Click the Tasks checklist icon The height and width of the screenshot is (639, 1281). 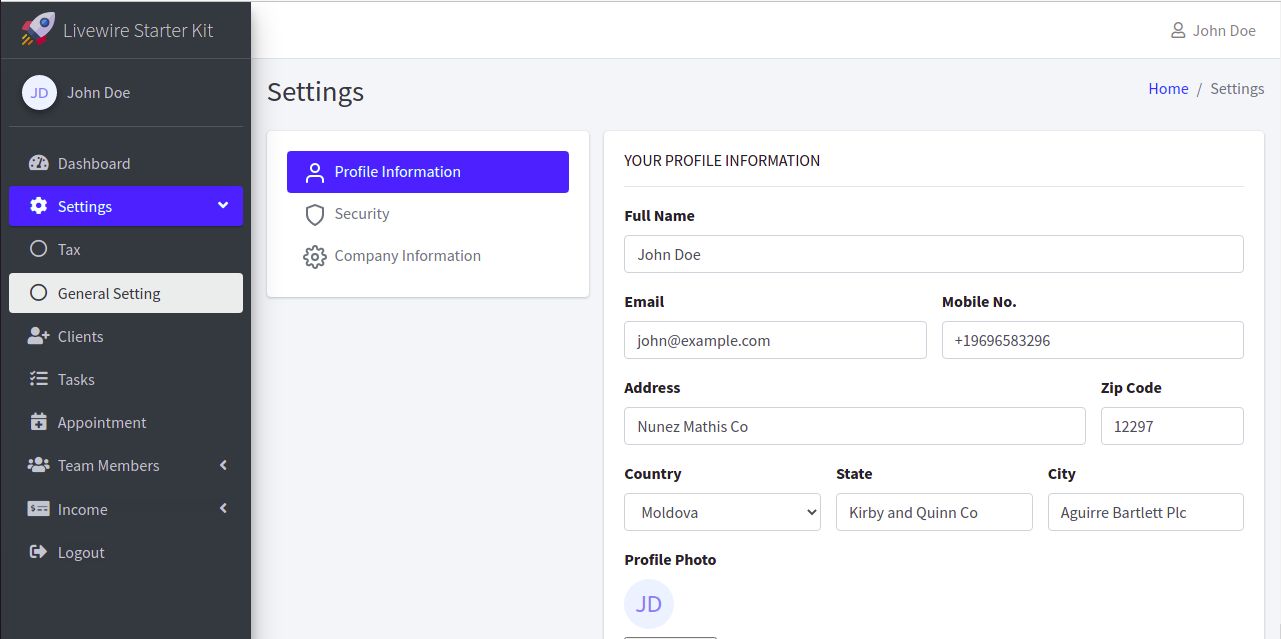click(39, 380)
